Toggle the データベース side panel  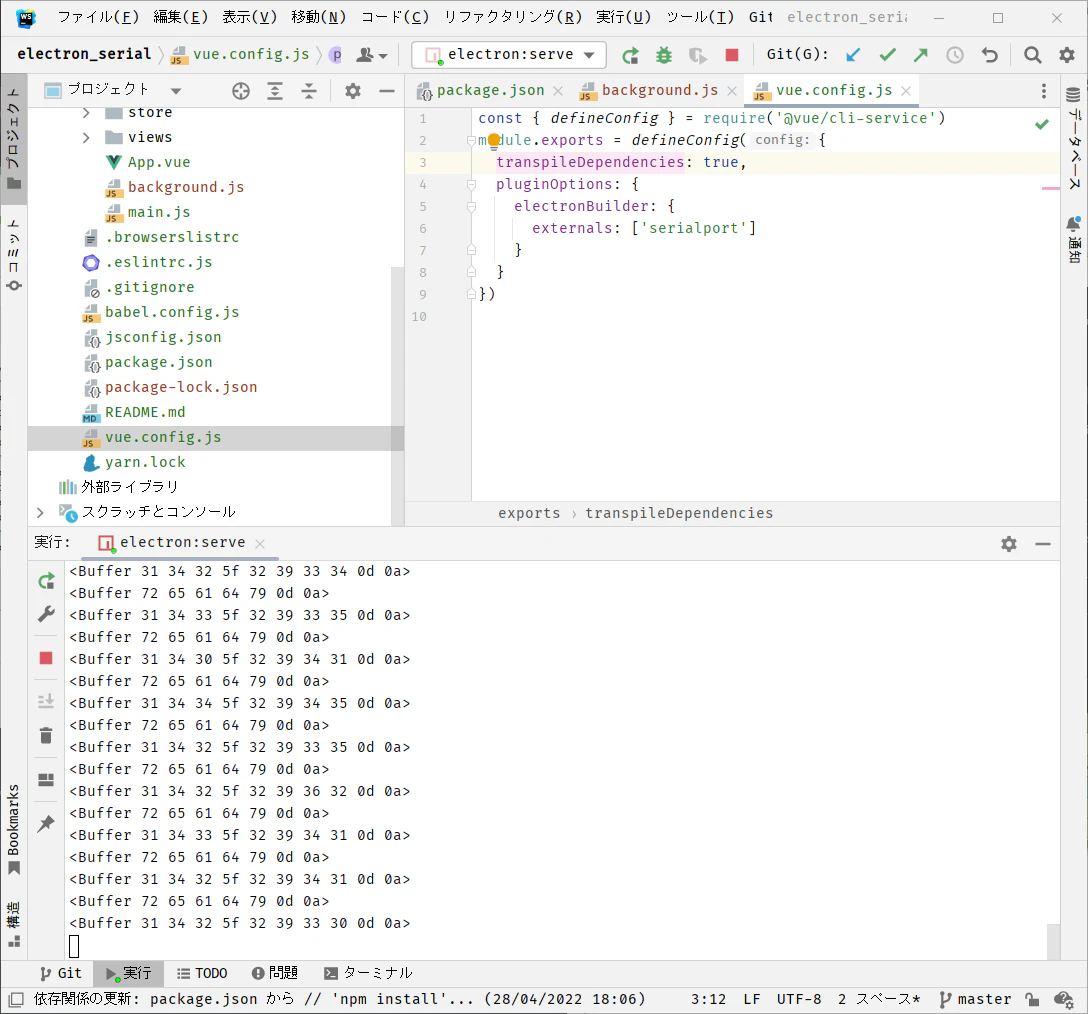1073,139
